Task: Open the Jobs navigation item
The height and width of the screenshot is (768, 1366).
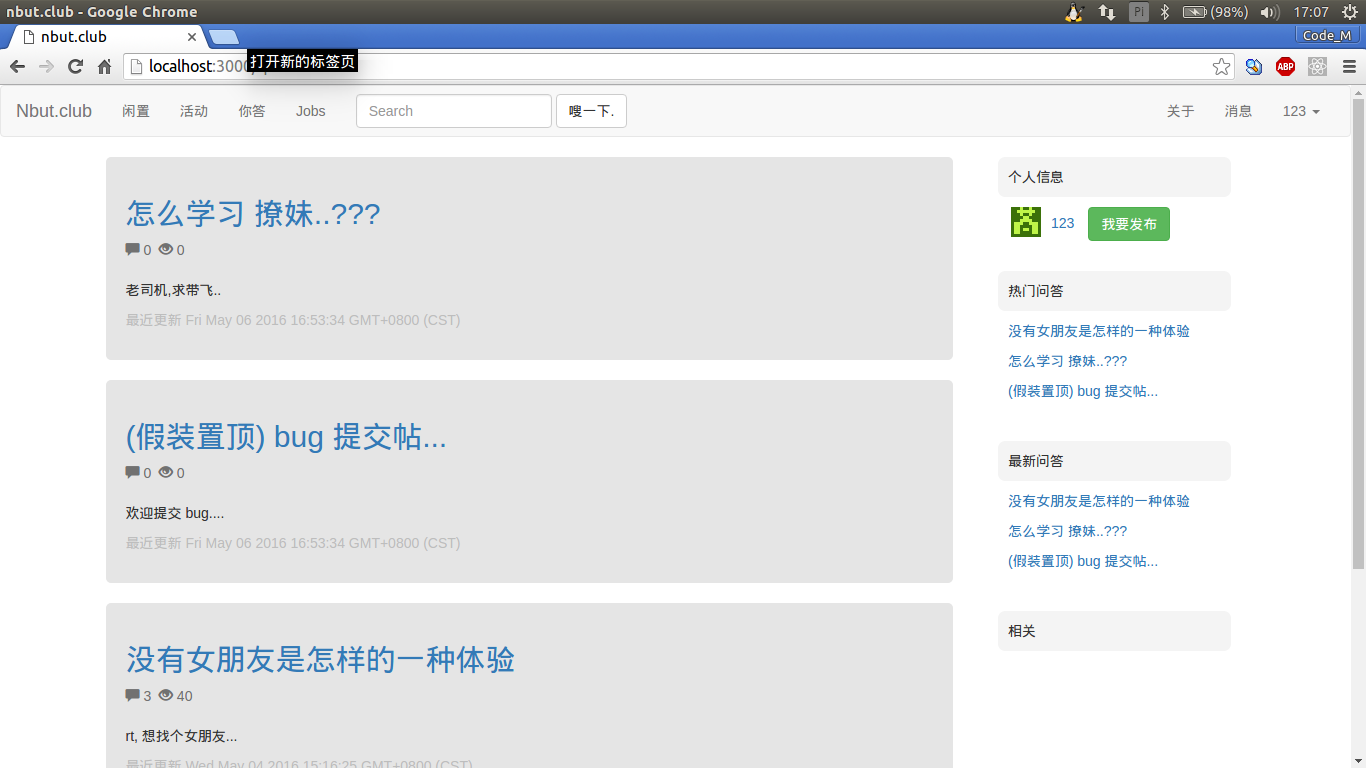Action: click(x=311, y=111)
